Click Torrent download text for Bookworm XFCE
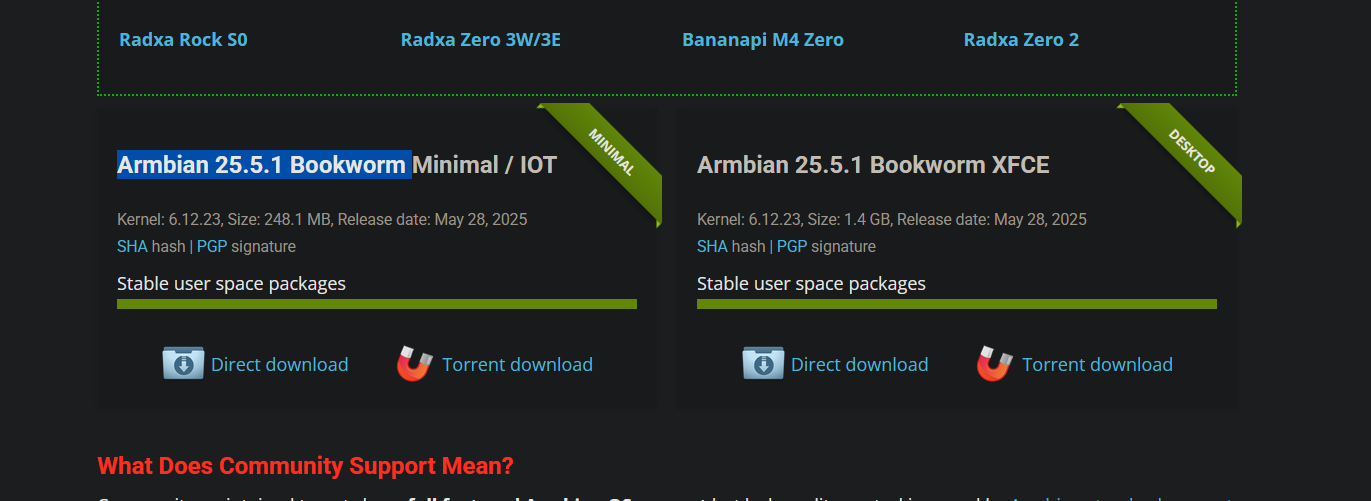Image resolution: width=1371 pixels, height=501 pixels. 1098,365
